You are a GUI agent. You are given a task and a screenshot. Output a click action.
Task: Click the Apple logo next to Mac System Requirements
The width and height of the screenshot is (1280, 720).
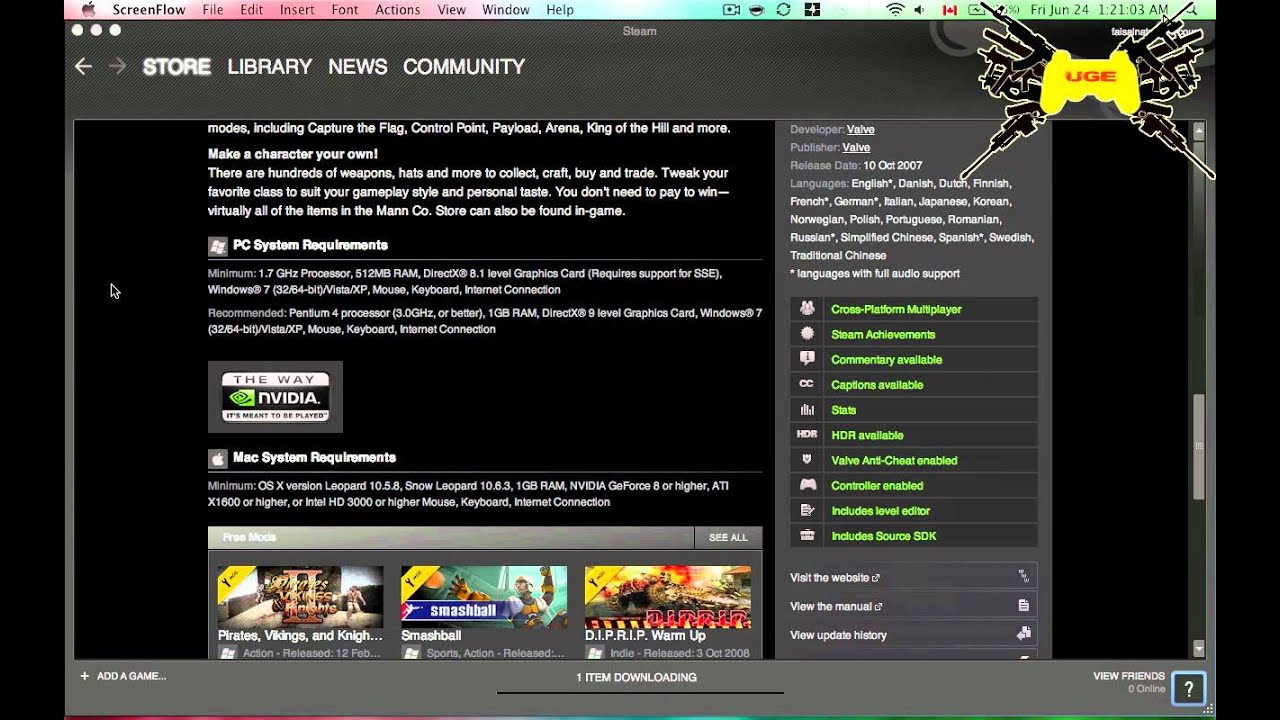click(x=217, y=458)
